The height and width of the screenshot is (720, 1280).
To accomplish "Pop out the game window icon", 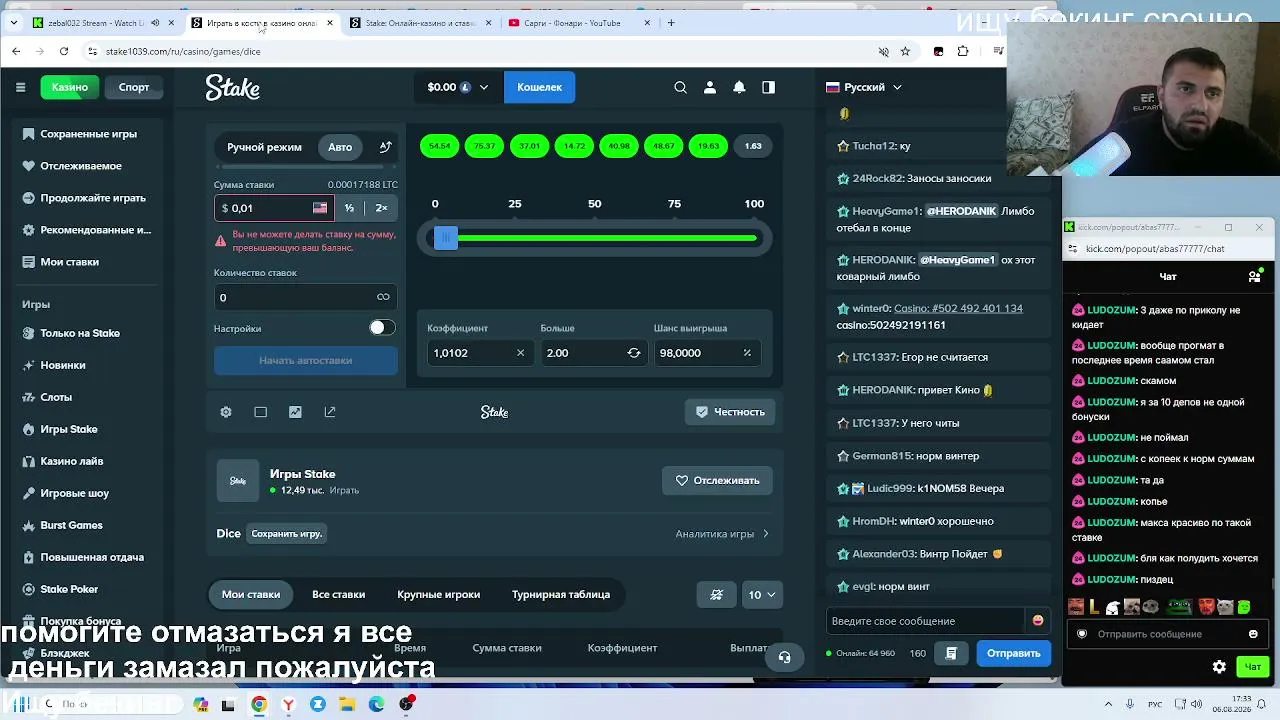I will pos(330,412).
